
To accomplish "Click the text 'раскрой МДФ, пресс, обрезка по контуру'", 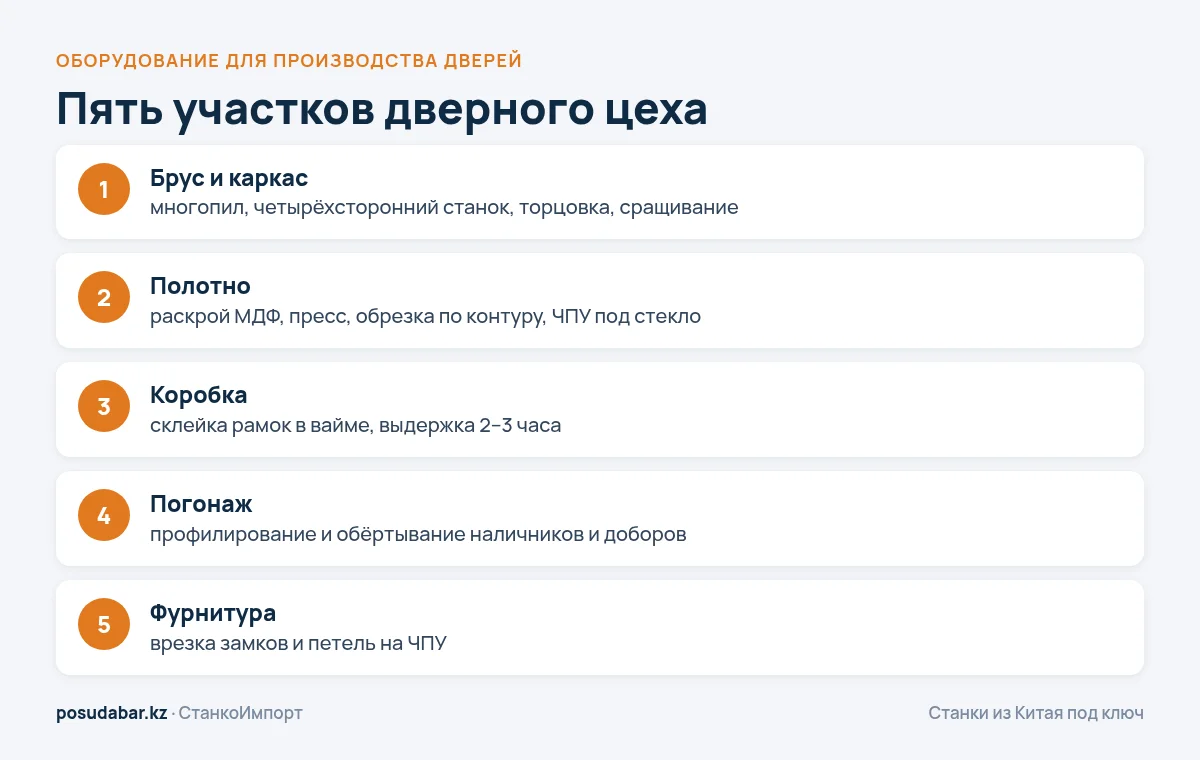I will coord(348,317).
